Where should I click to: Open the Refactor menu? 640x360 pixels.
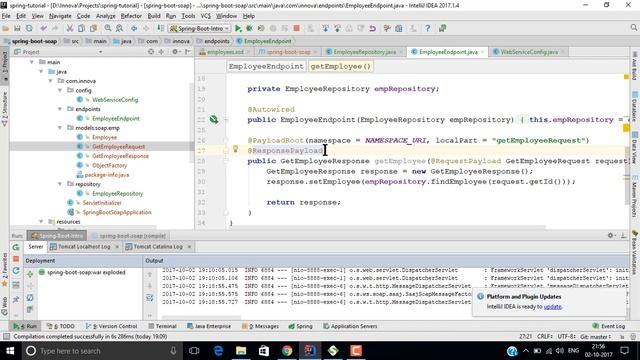(131, 16)
